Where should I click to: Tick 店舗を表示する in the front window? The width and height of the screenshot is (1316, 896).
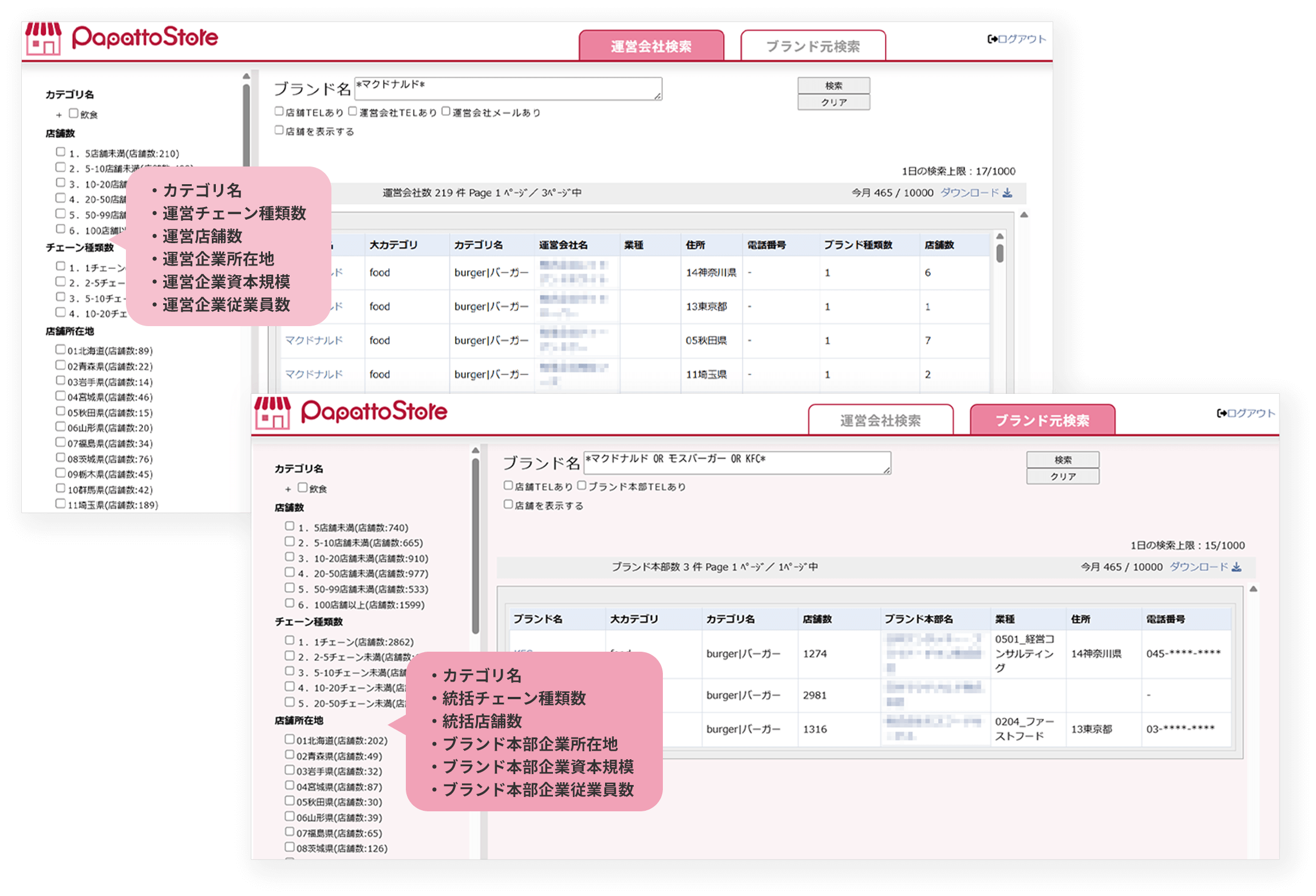(x=508, y=505)
